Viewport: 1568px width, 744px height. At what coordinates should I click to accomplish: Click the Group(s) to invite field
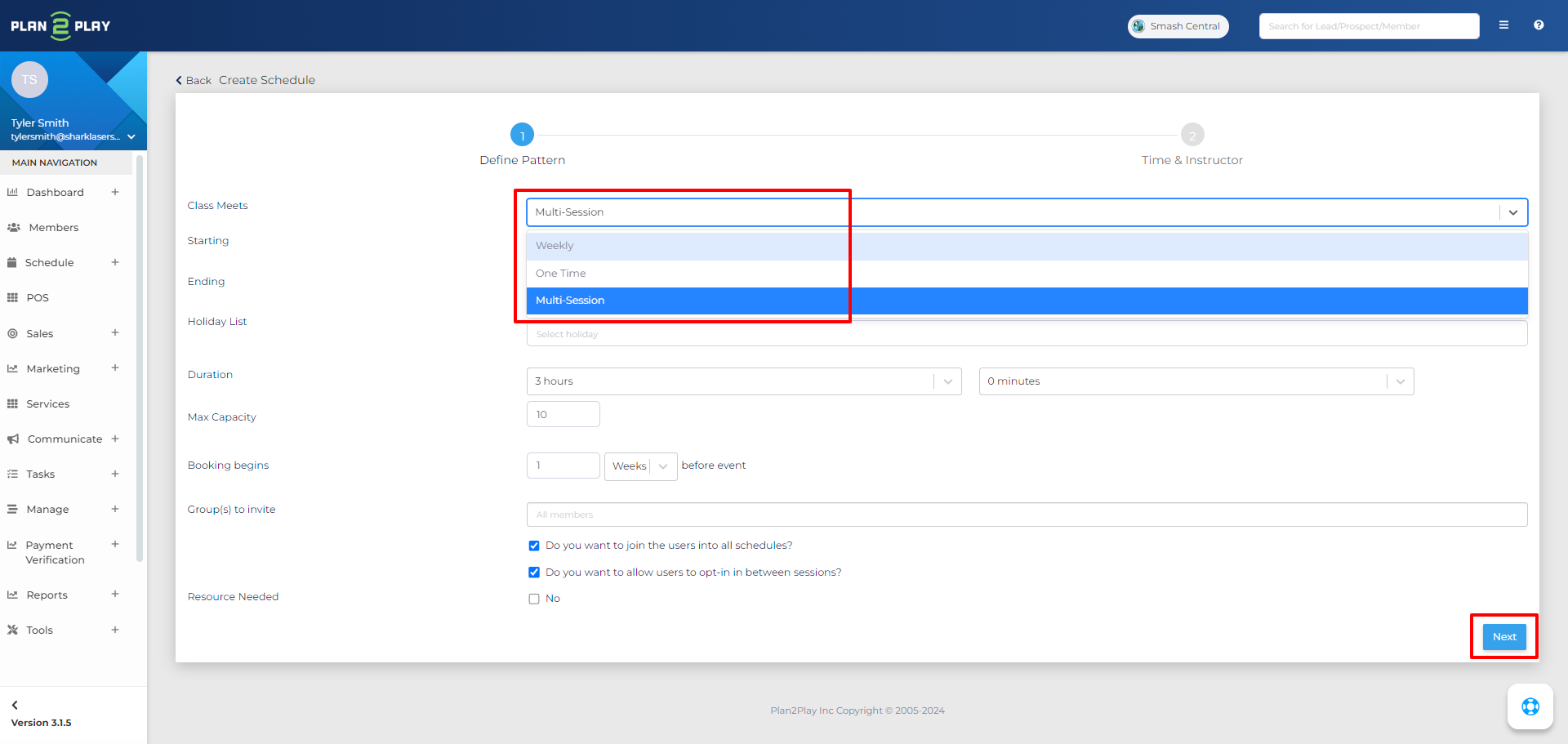click(x=1027, y=515)
